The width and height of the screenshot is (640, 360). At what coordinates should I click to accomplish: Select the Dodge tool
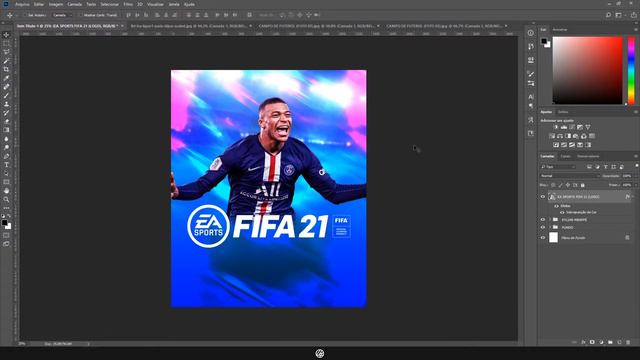6,147
